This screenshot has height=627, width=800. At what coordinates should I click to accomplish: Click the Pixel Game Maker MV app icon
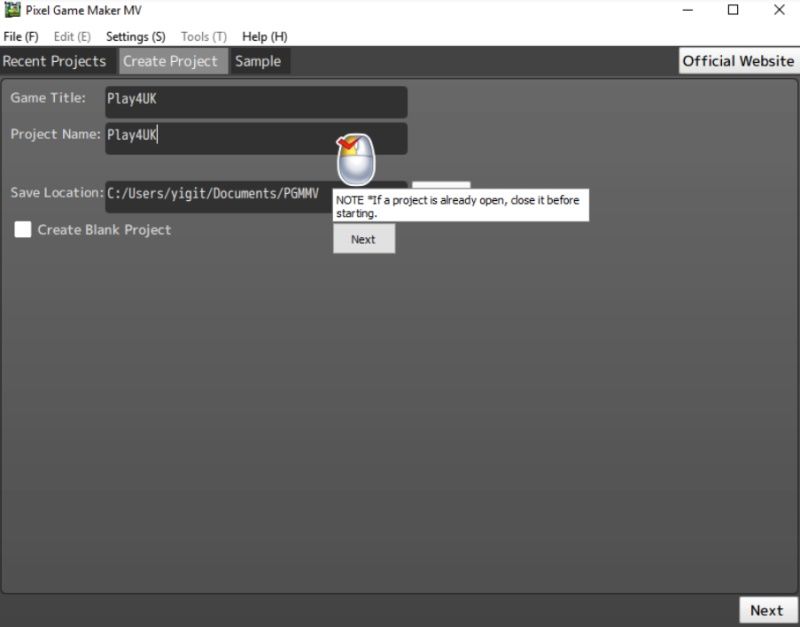click(x=12, y=10)
